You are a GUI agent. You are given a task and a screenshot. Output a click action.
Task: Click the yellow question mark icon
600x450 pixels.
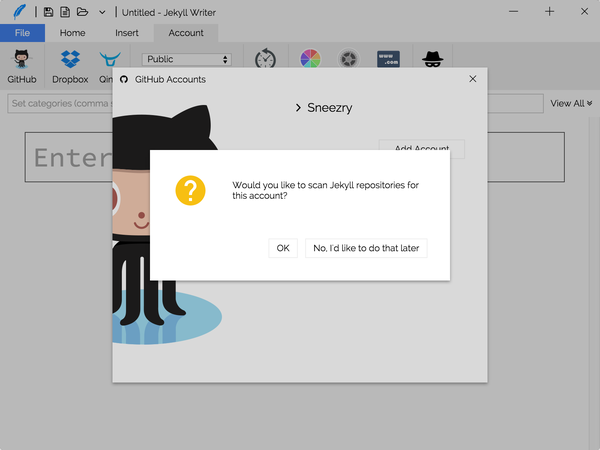click(190, 190)
